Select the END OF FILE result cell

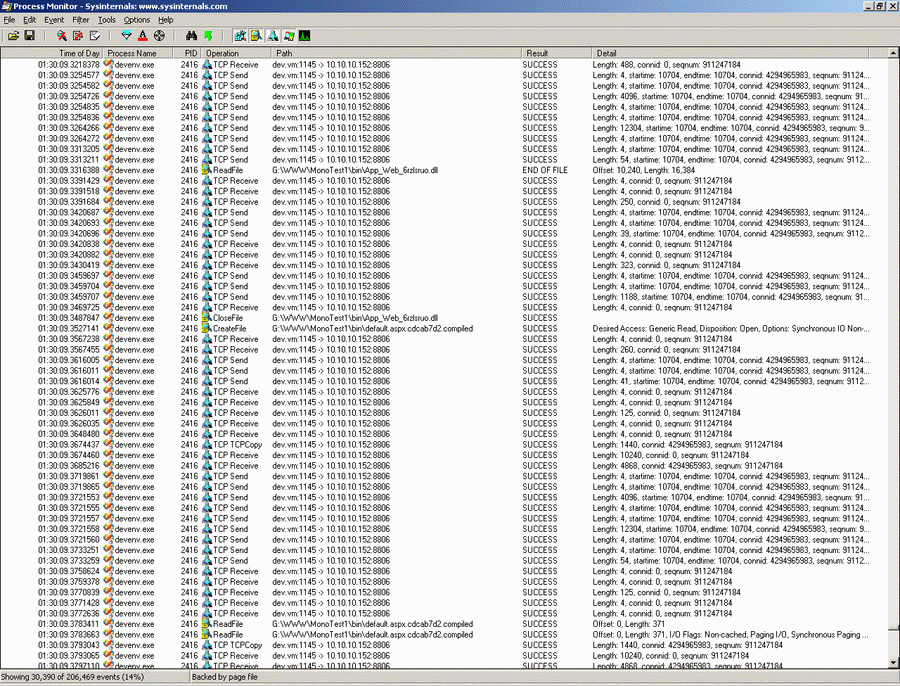coord(545,170)
